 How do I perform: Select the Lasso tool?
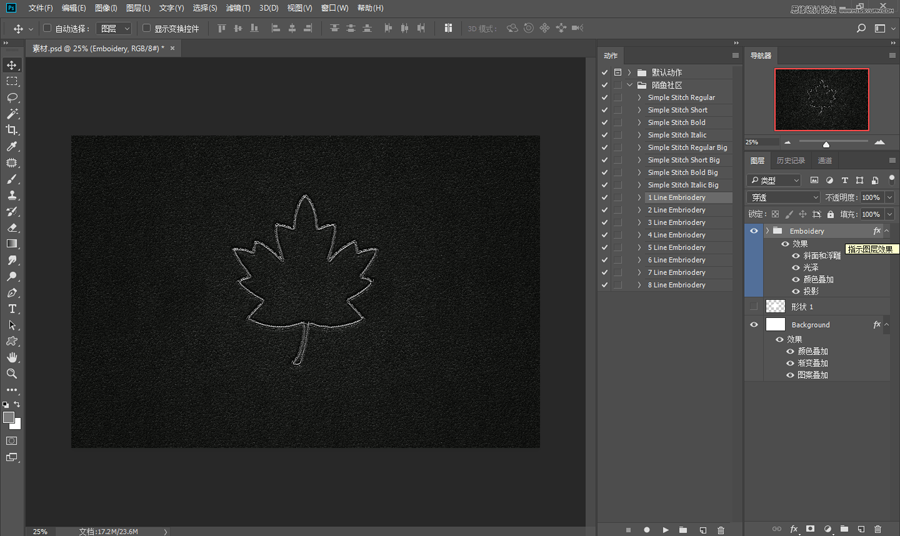pos(12,98)
